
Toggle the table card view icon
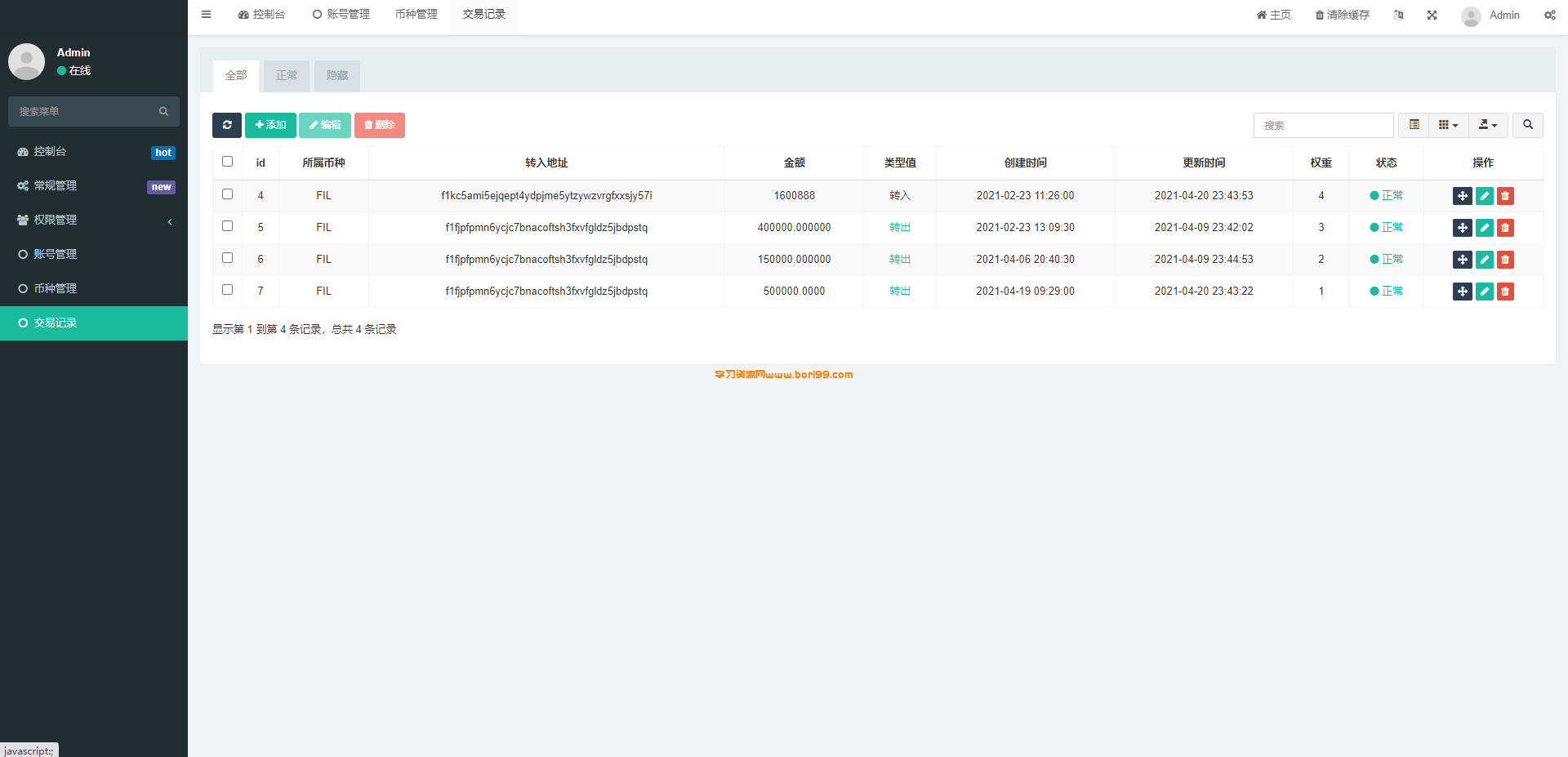click(1414, 125)
